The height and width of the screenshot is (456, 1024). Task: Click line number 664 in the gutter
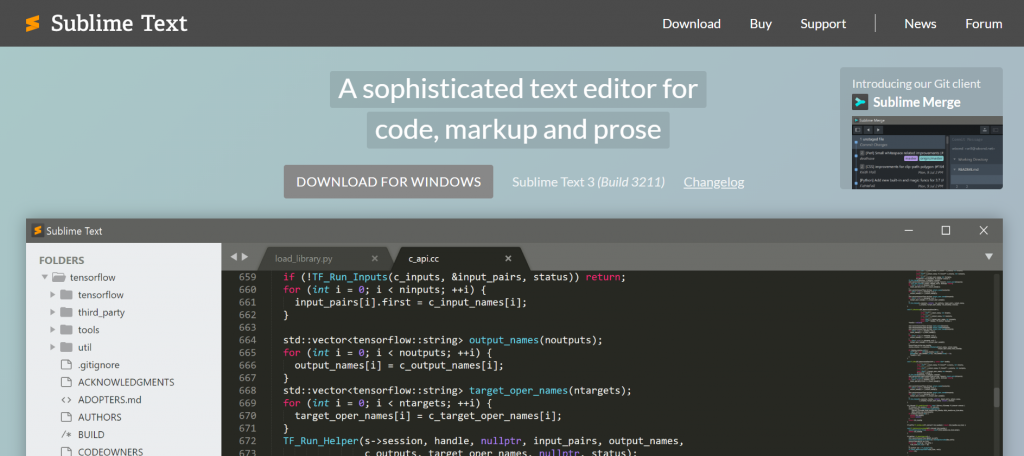[x=248, y=340]
